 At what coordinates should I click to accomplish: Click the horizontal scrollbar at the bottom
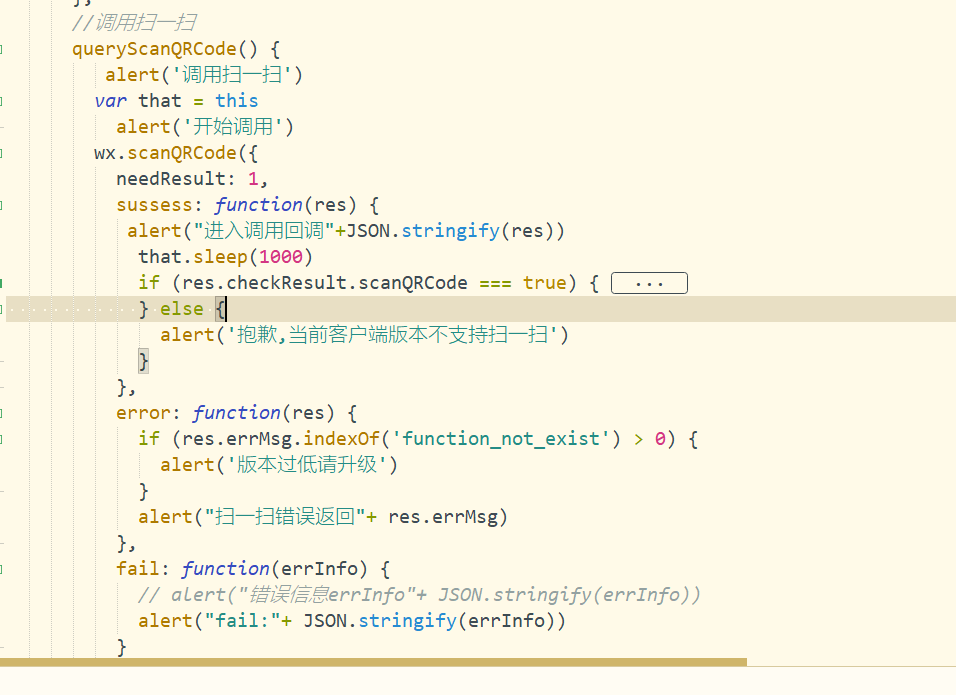pyautogui.click(x=373, y=662)
